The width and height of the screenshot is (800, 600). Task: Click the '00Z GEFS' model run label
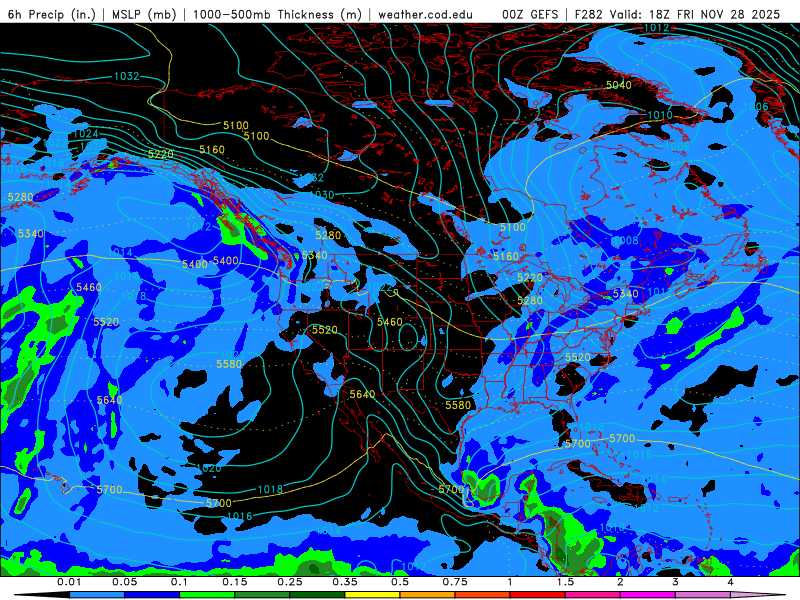(x=530, y=14)
